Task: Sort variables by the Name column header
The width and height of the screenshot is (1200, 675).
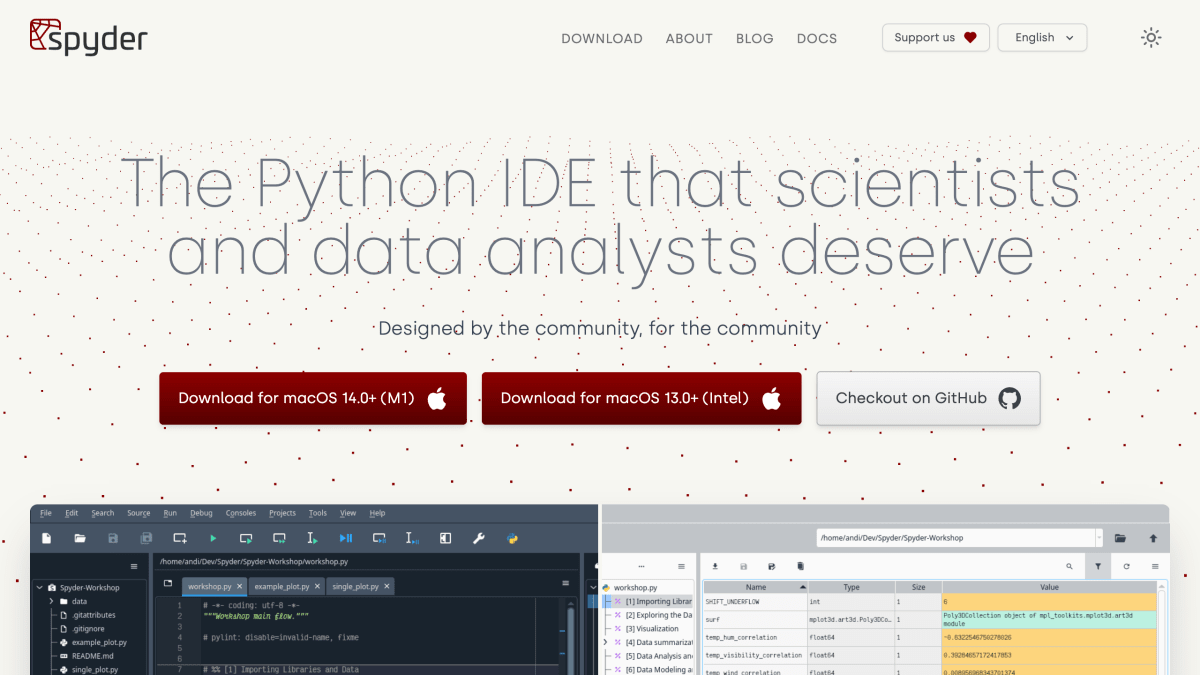Action: click(x=756, y=588)
